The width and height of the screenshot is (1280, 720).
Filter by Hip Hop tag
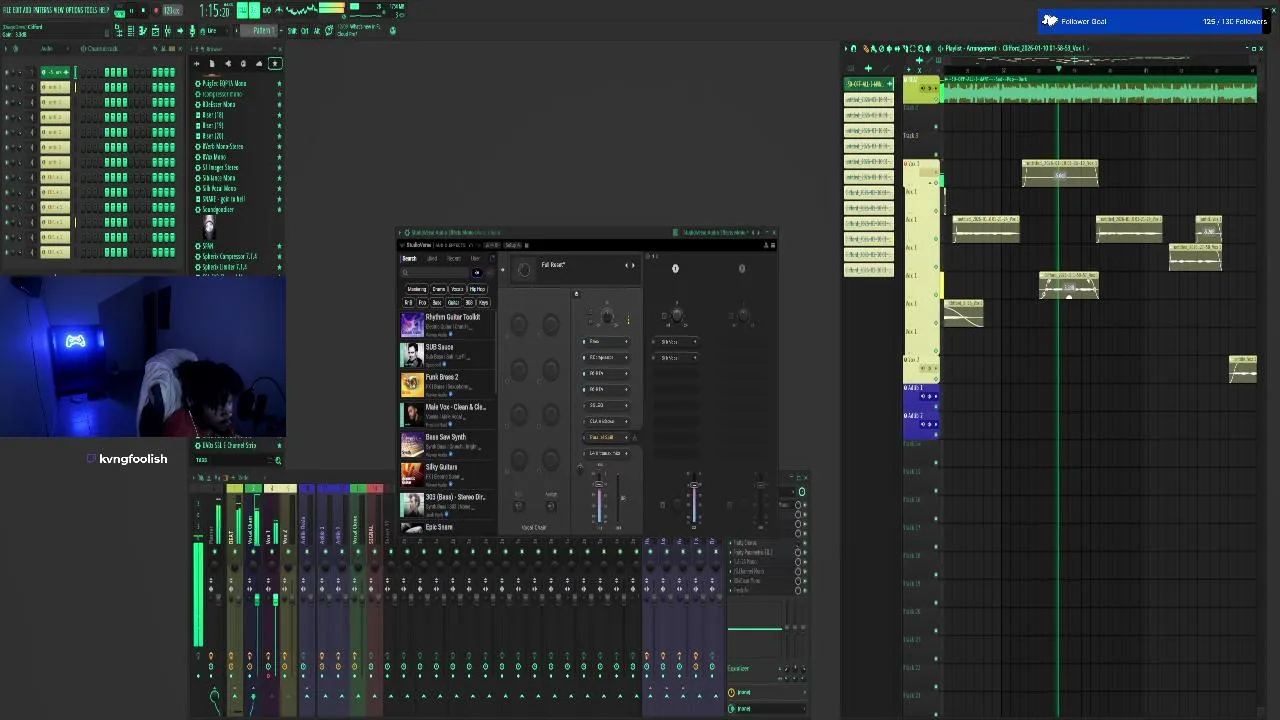[477, 289]
